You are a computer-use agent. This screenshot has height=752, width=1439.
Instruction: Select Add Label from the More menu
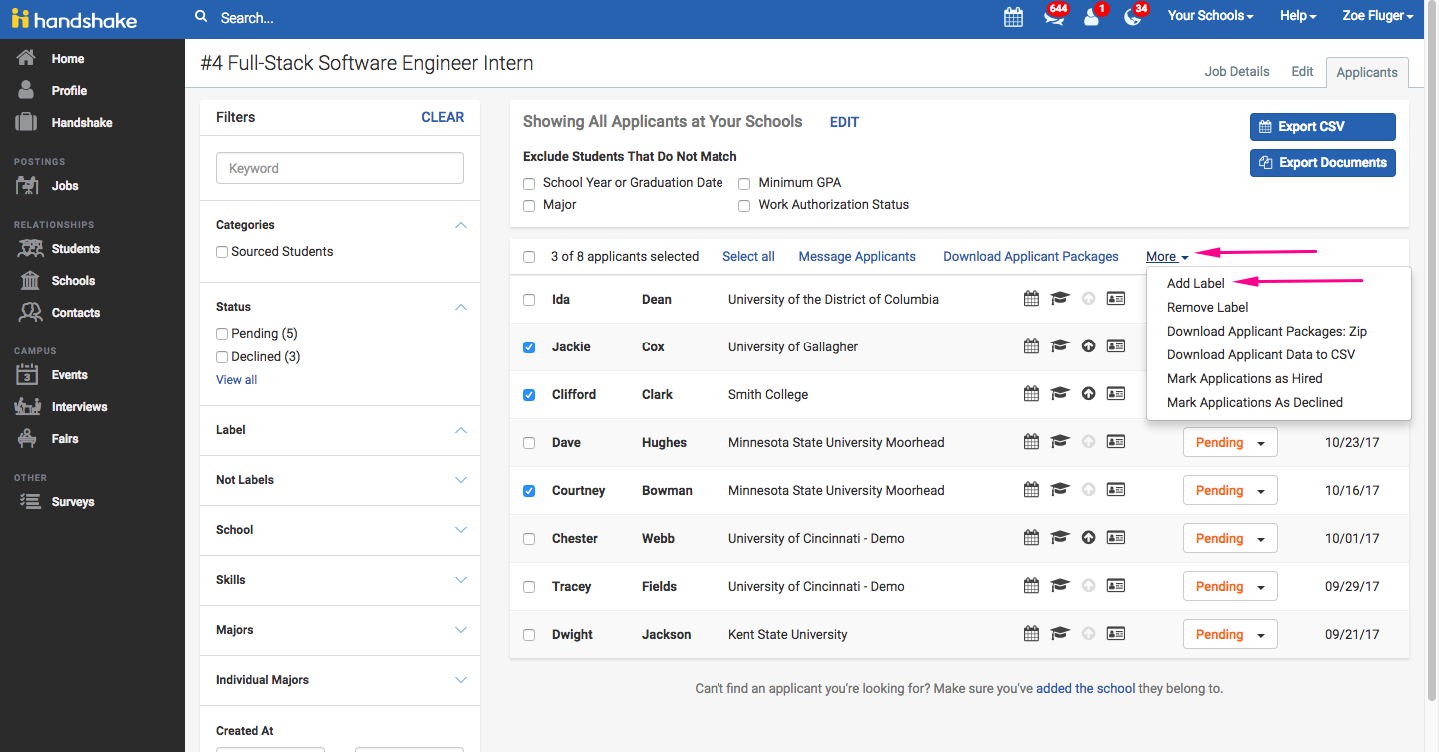click(x=1195, y=283)
